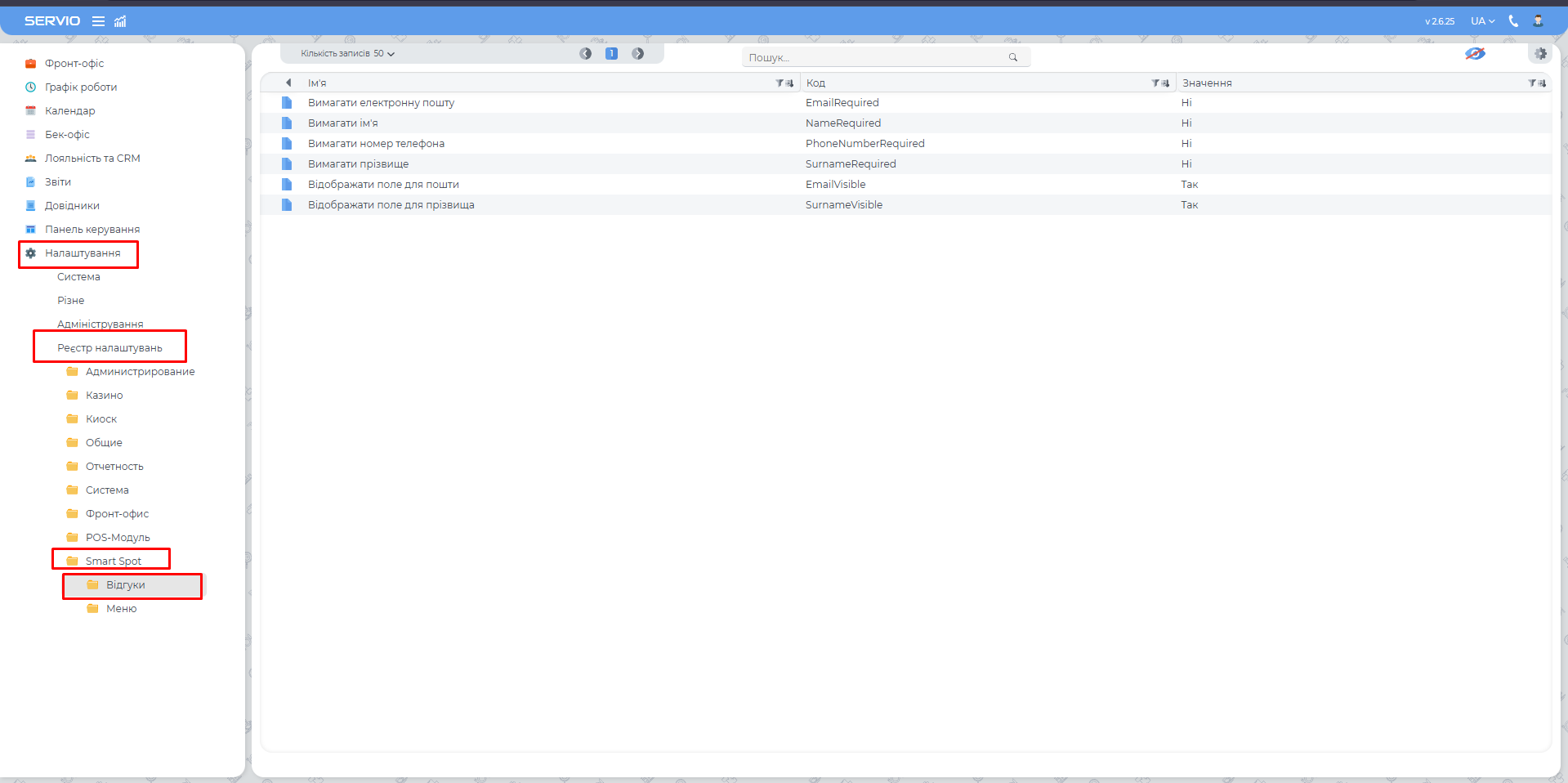Open the Звіти menu item
Screen dimensions: 1568x783
(57, 181)
